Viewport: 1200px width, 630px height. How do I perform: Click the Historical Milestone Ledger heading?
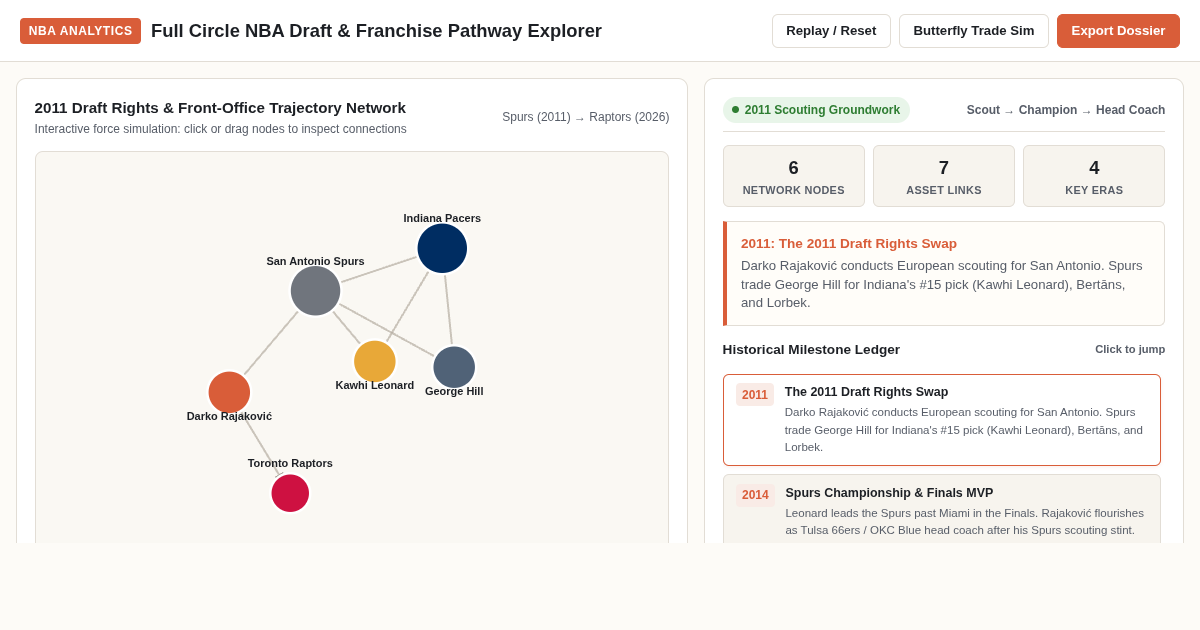pos(811,349)
